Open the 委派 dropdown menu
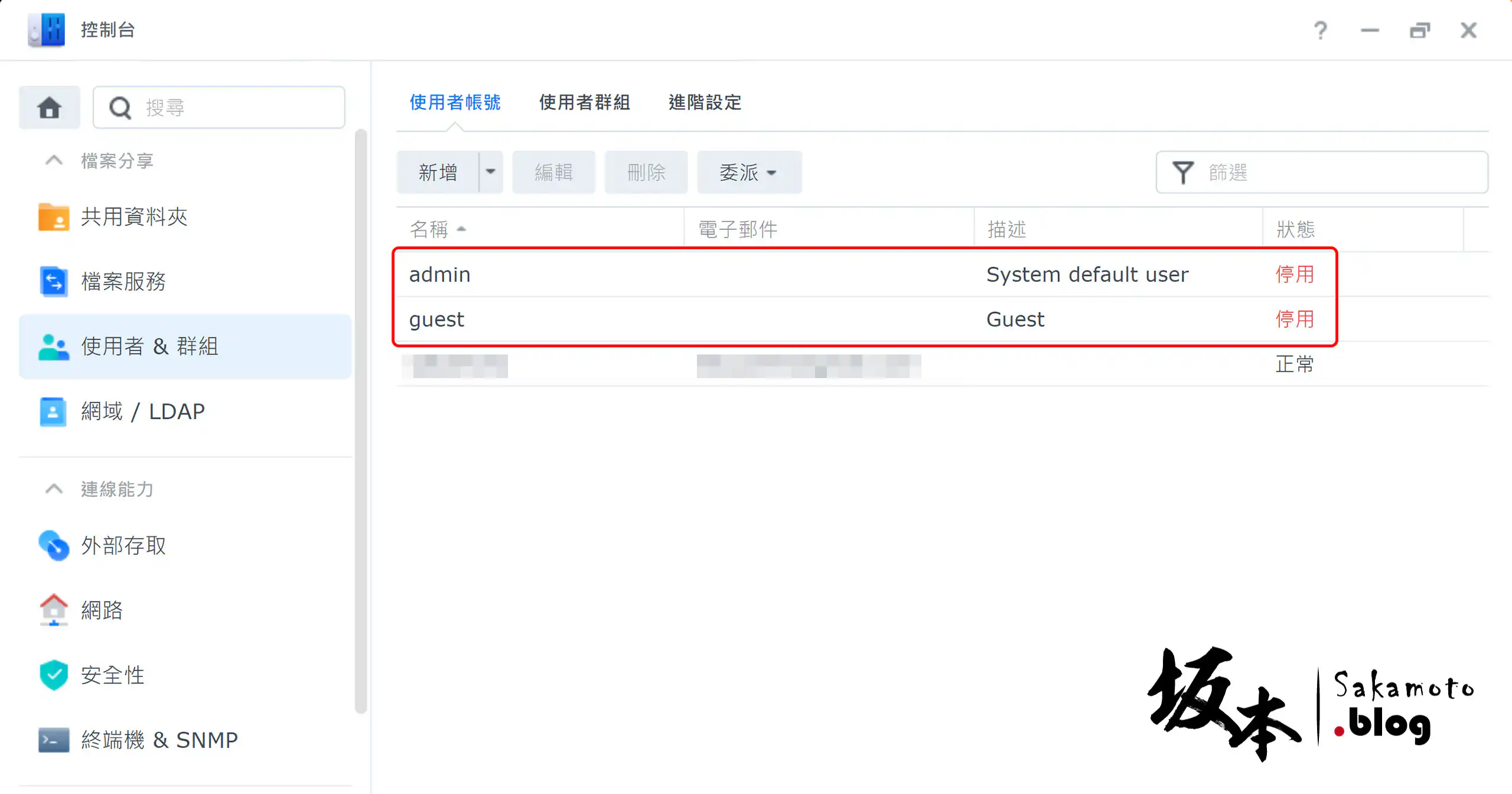 click(x=748, y=172)
